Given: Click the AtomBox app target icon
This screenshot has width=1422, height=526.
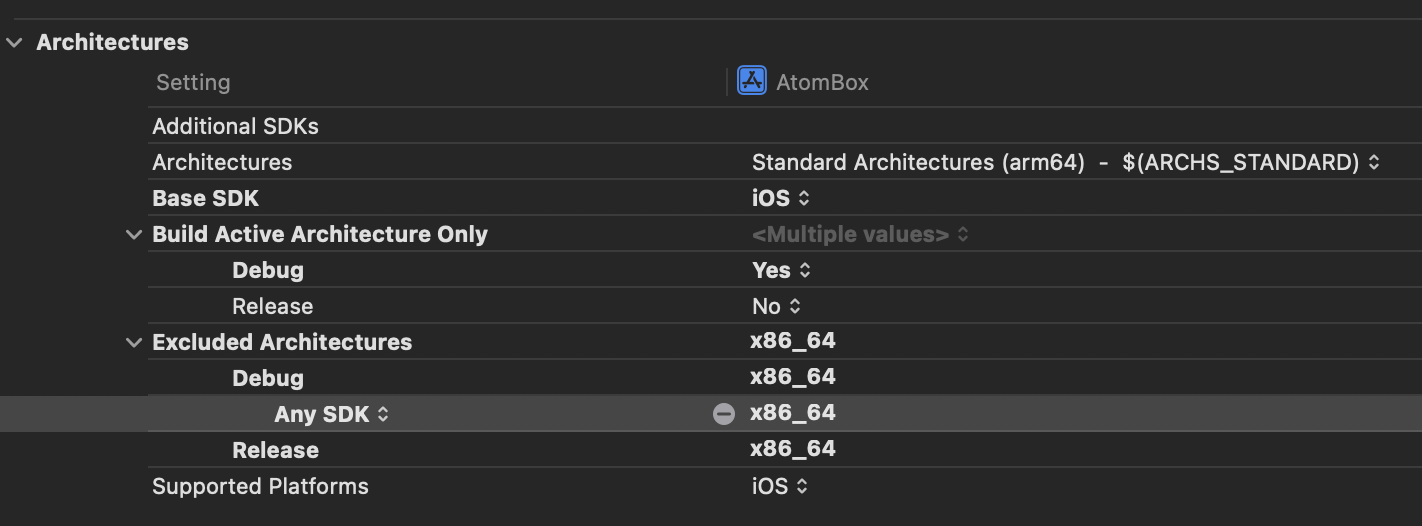Looking at the screenshot, I should point(751,81).
